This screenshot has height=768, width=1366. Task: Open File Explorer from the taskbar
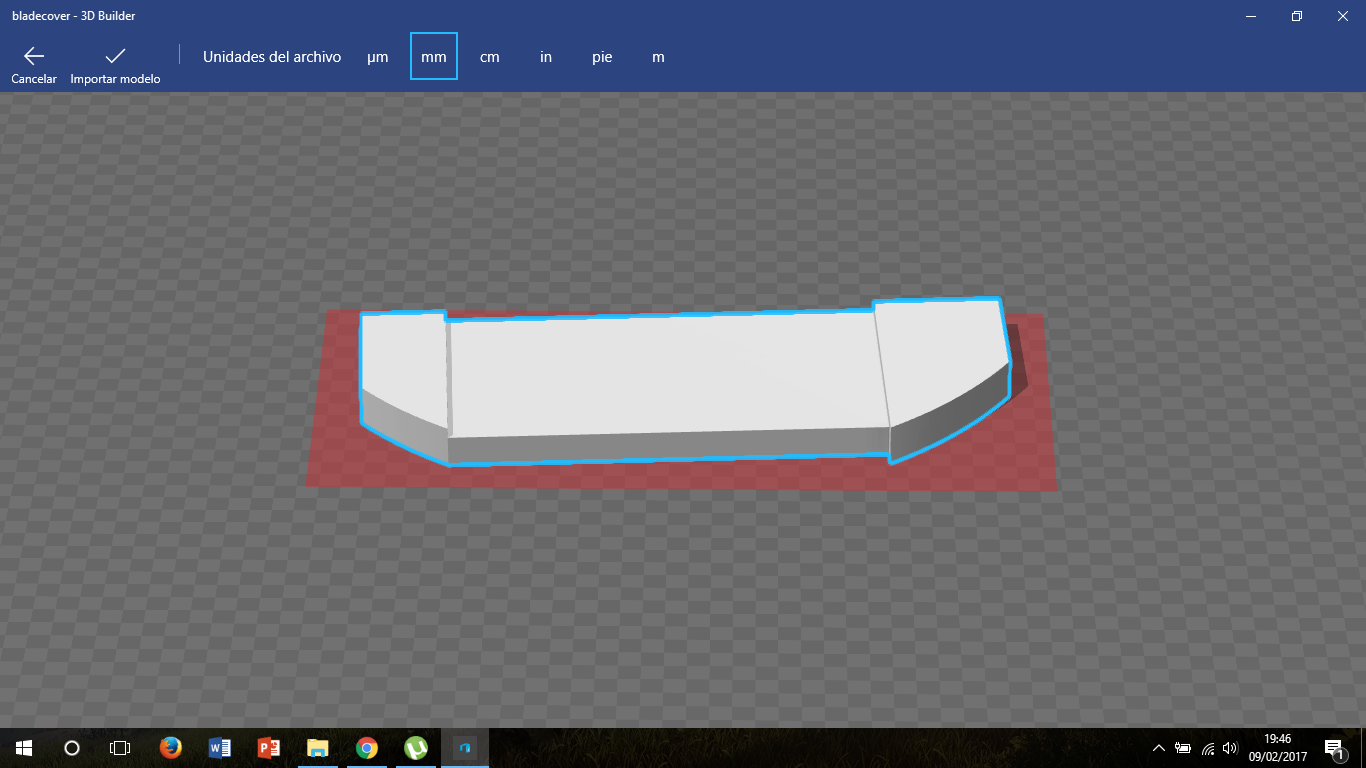click(x=317, y=747)
